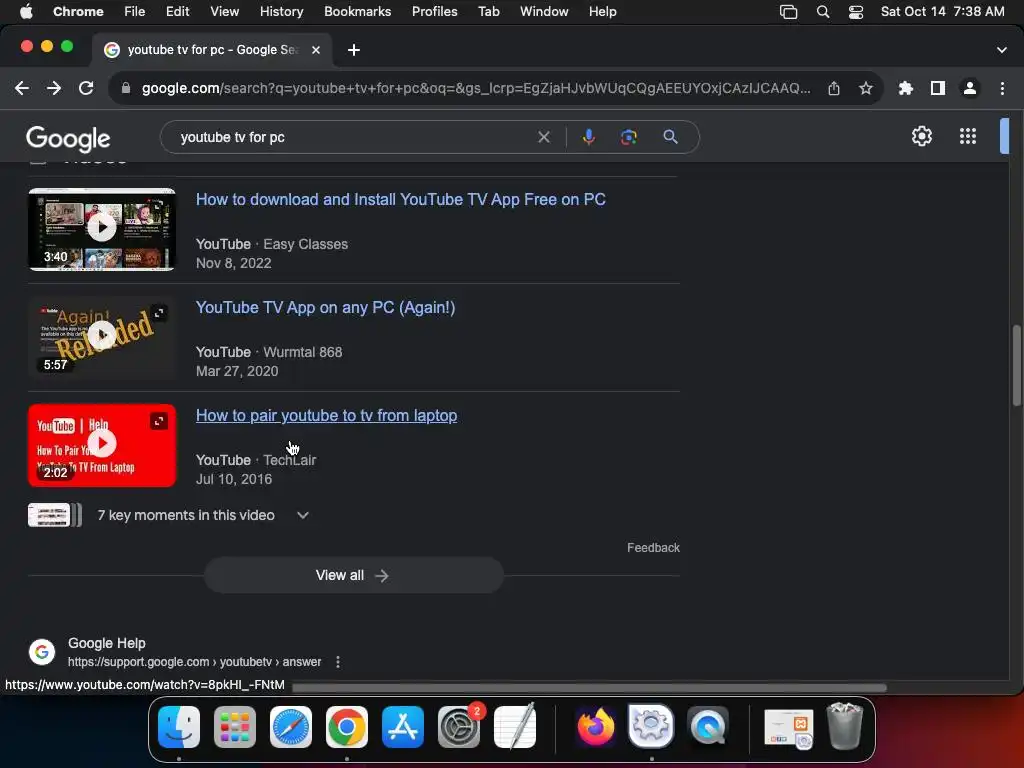Open Chrome three-dot menu
The image size is (1024, 768).
tap(1002, 88)
